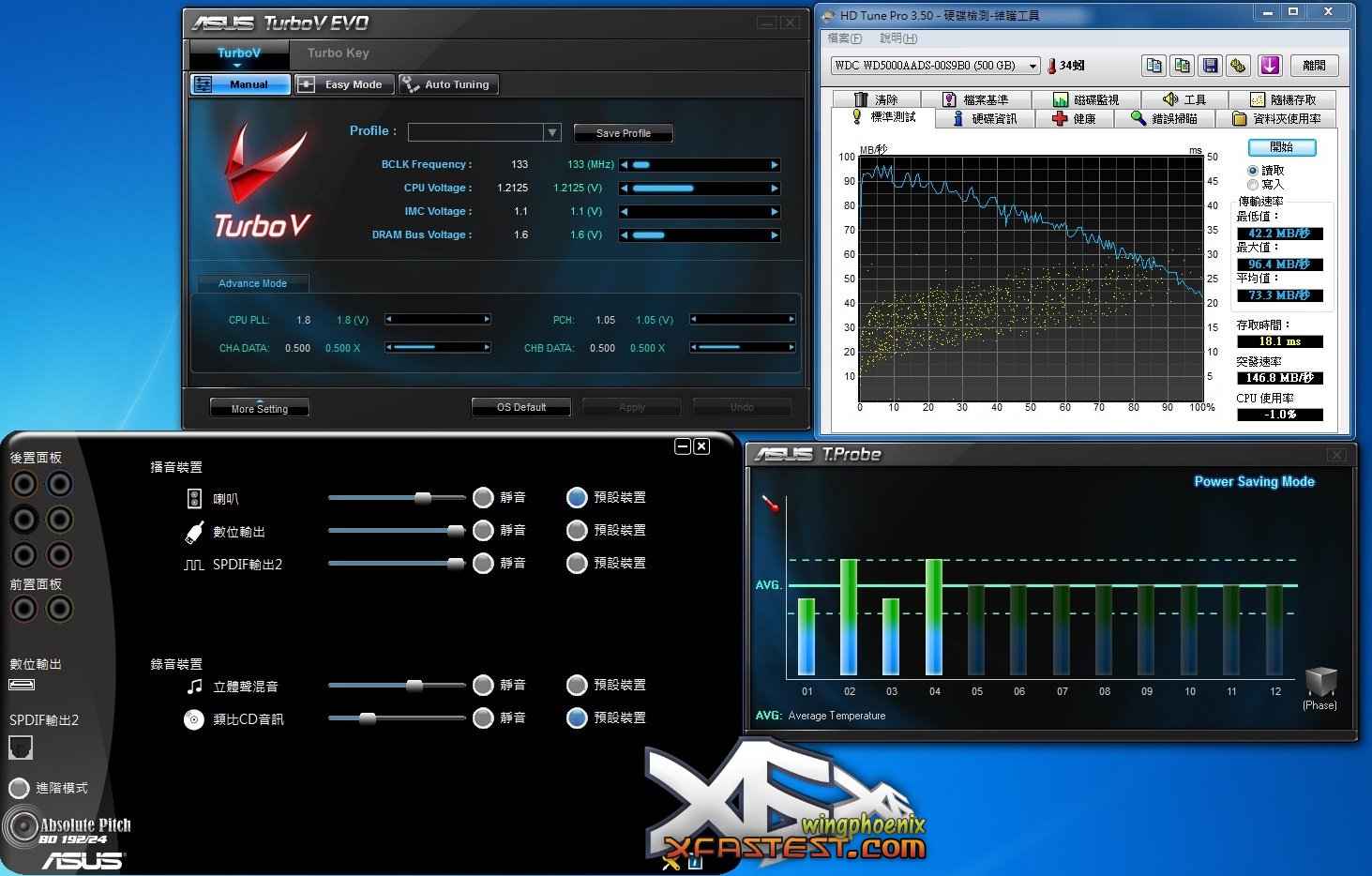This screenshot has width=1372, height=876.
Task: Click the purple down-arrow tray icon in HD Tune
Action: point(1269,65)
